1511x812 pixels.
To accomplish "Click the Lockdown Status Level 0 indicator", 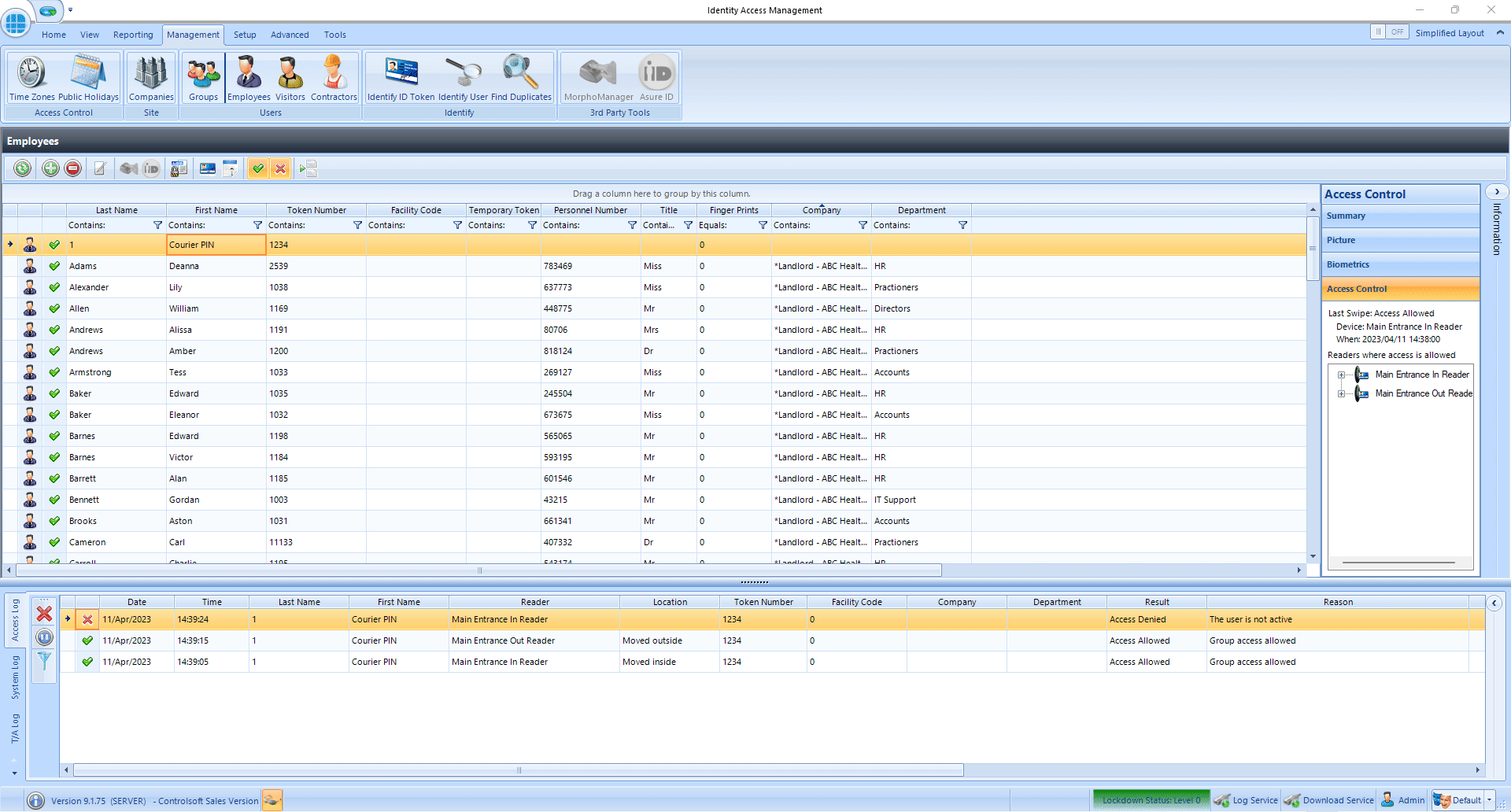I will click(x=1151, y=801).
